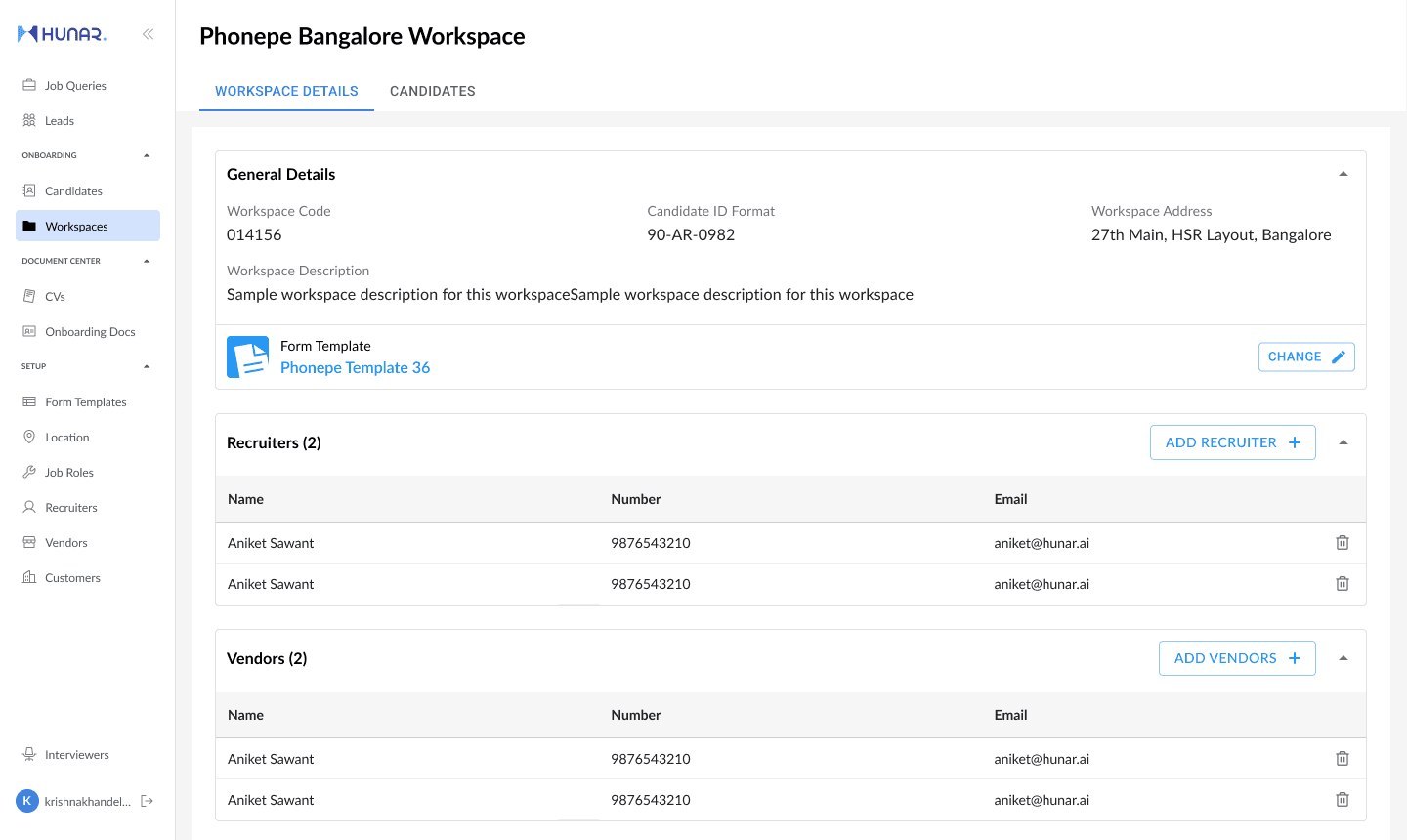
Task: Click the K user avatar
Action: (x=27, y=801)
